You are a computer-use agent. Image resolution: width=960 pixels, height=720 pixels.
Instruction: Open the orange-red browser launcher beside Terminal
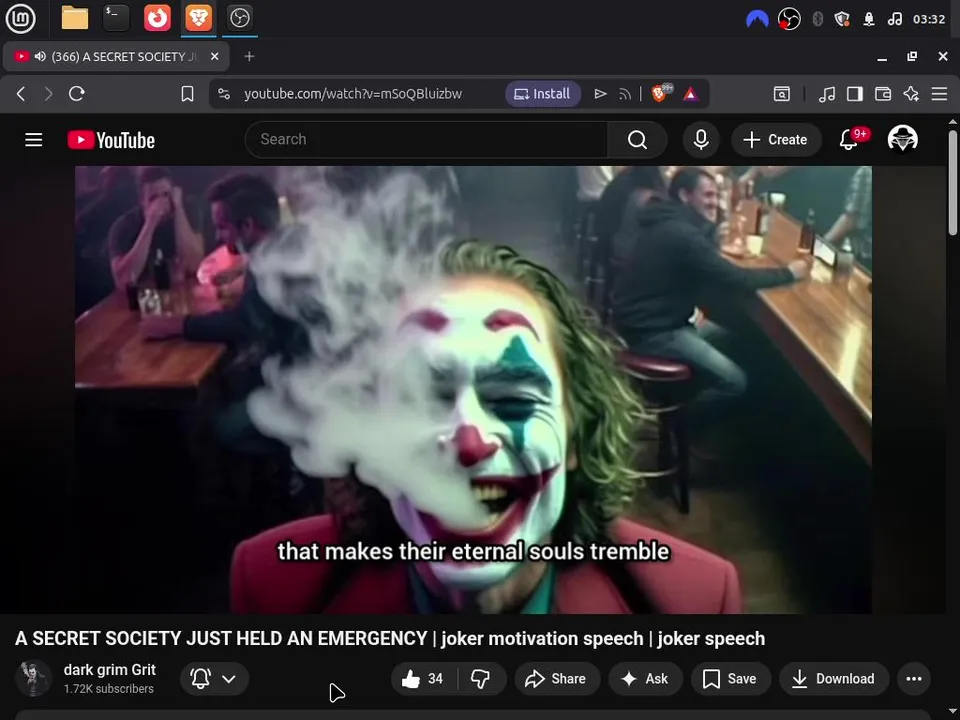(157, 18)
